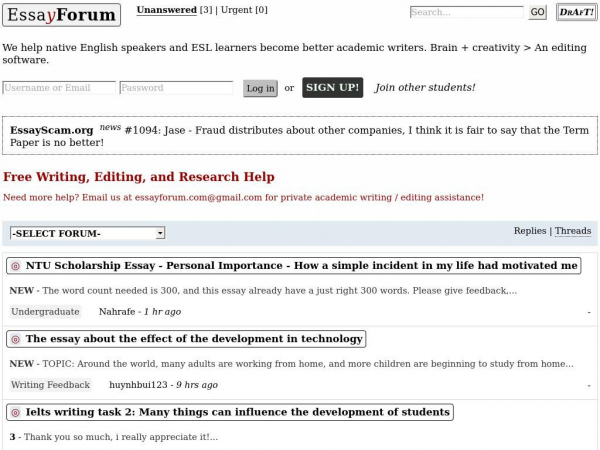Image resolution: width=600 pixels, height=450 pixels.
Task: Select the Undergraduate category tag
Action: click(x=45, y=312)
